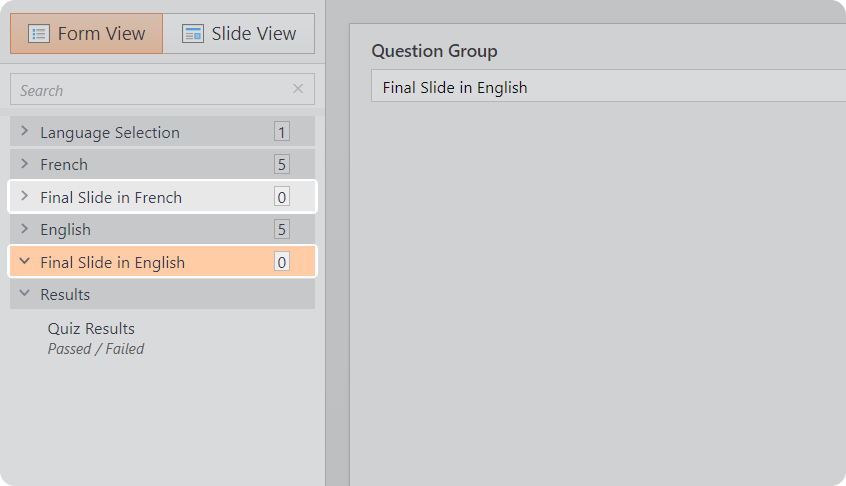Viewport: 846px width, 486px height.
Task: Click the Language Selection count badge
Action: pyautogui.click(x=282, y=132)
